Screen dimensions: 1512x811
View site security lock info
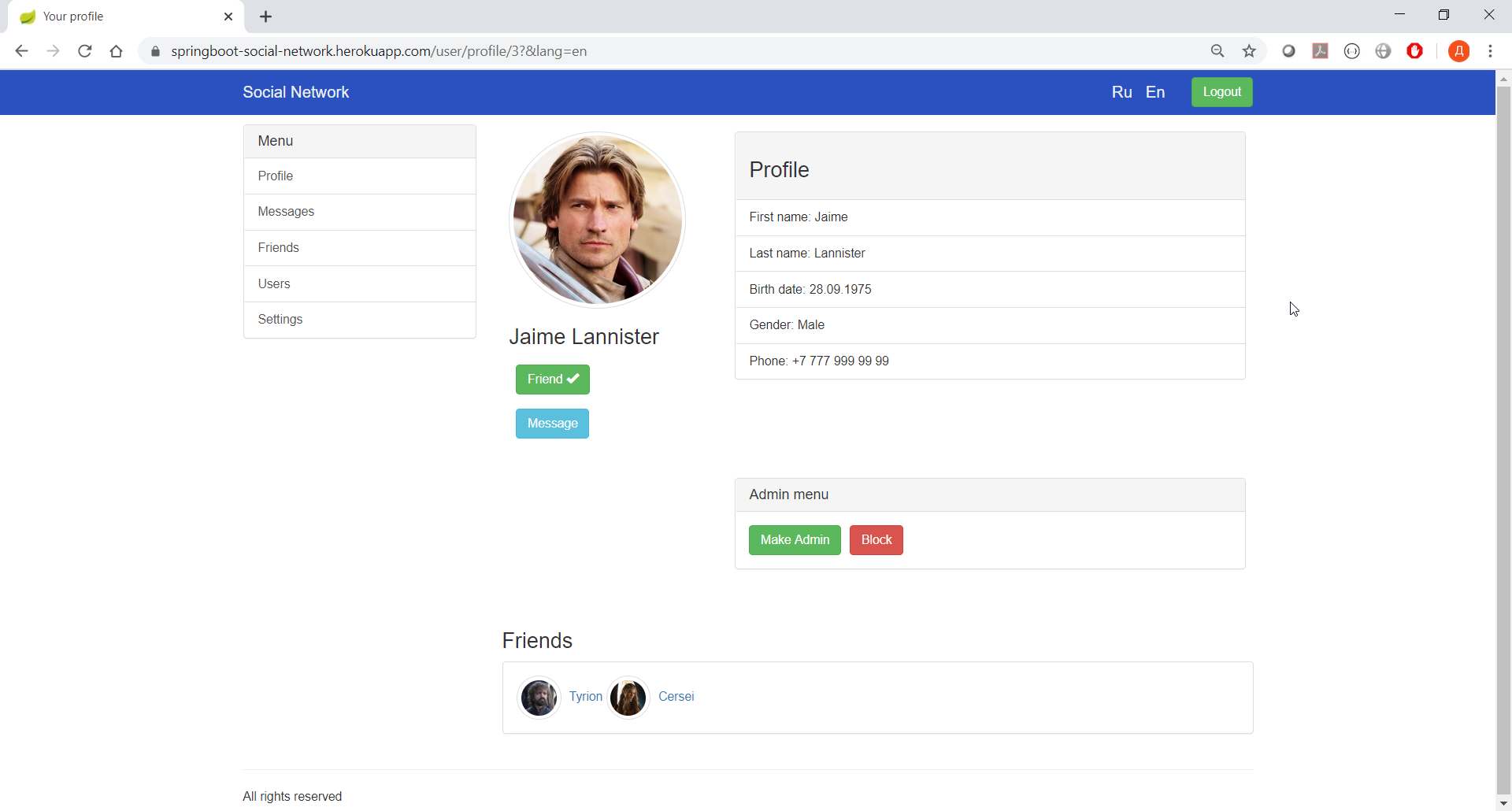pyautogui.click(x=155, y=51)
